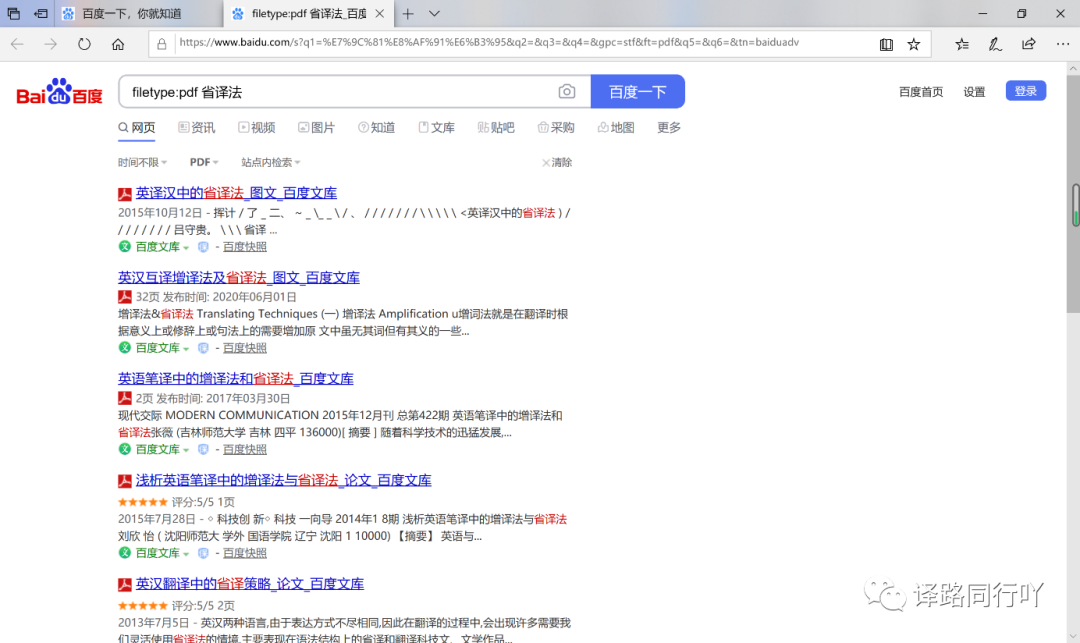
Task: Click the camera image search icon
Action: (x=566, y=92)
